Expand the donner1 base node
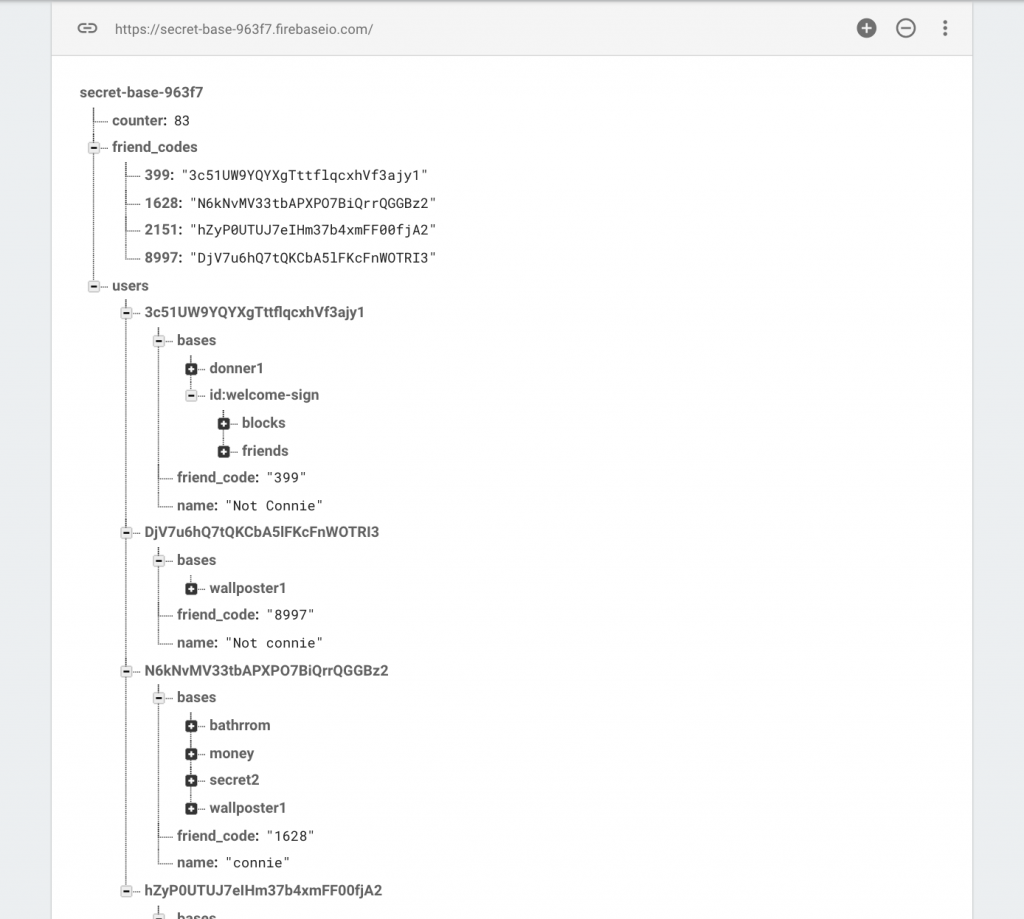Screen dimensions: 1024x919 pos(191,368)
